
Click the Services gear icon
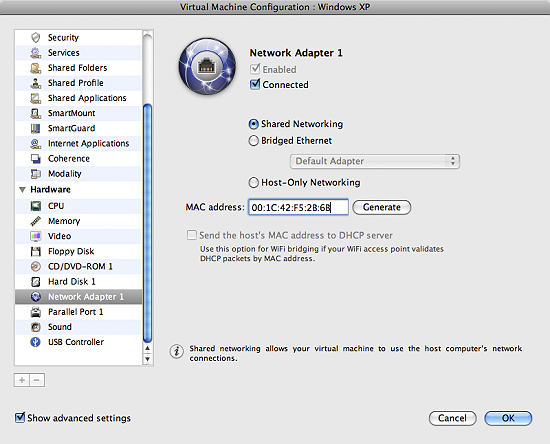tap(35, 53)
